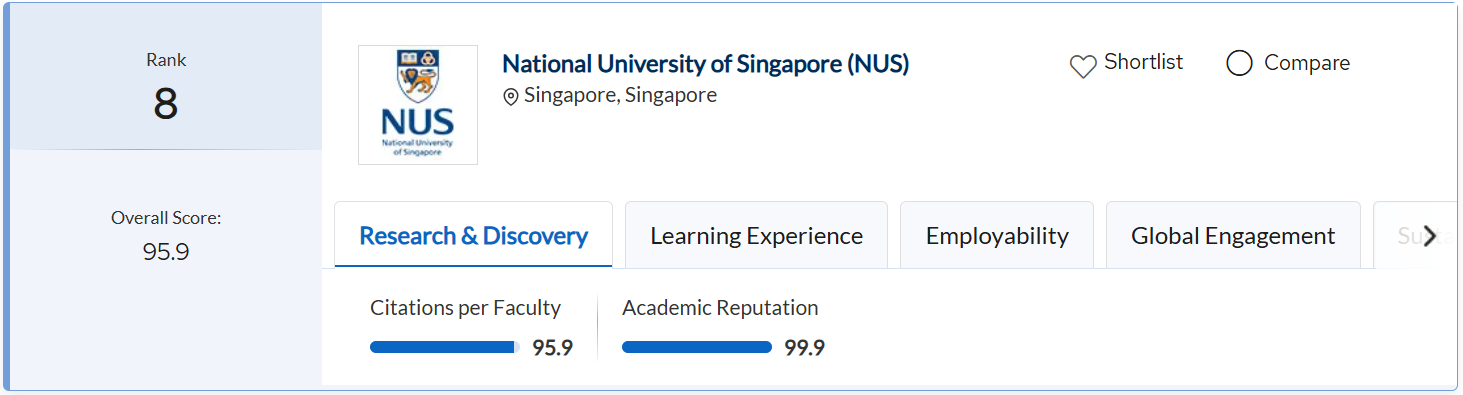Click the heart Shortlist icon
This screenshot has width=1463, height=395.
pos(1083,66)
